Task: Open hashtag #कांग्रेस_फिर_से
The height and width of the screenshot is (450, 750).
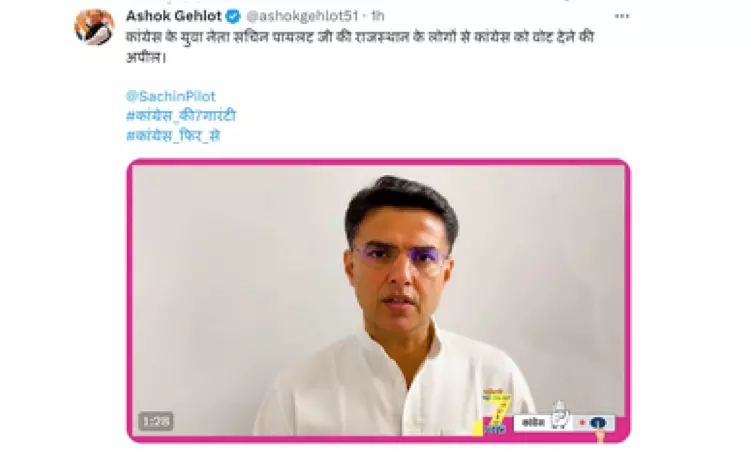Action: coord(173,136)
